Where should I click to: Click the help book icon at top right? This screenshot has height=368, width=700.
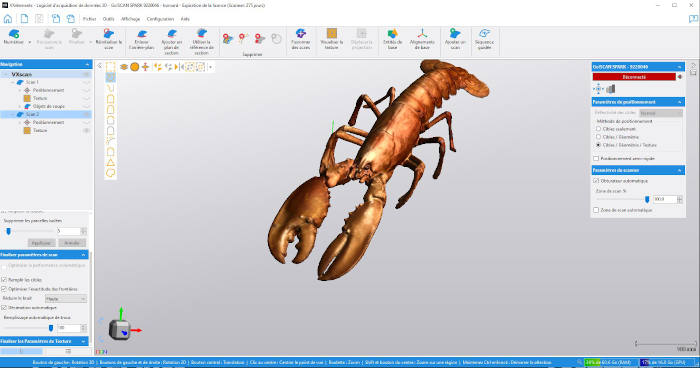click(693, 19)
